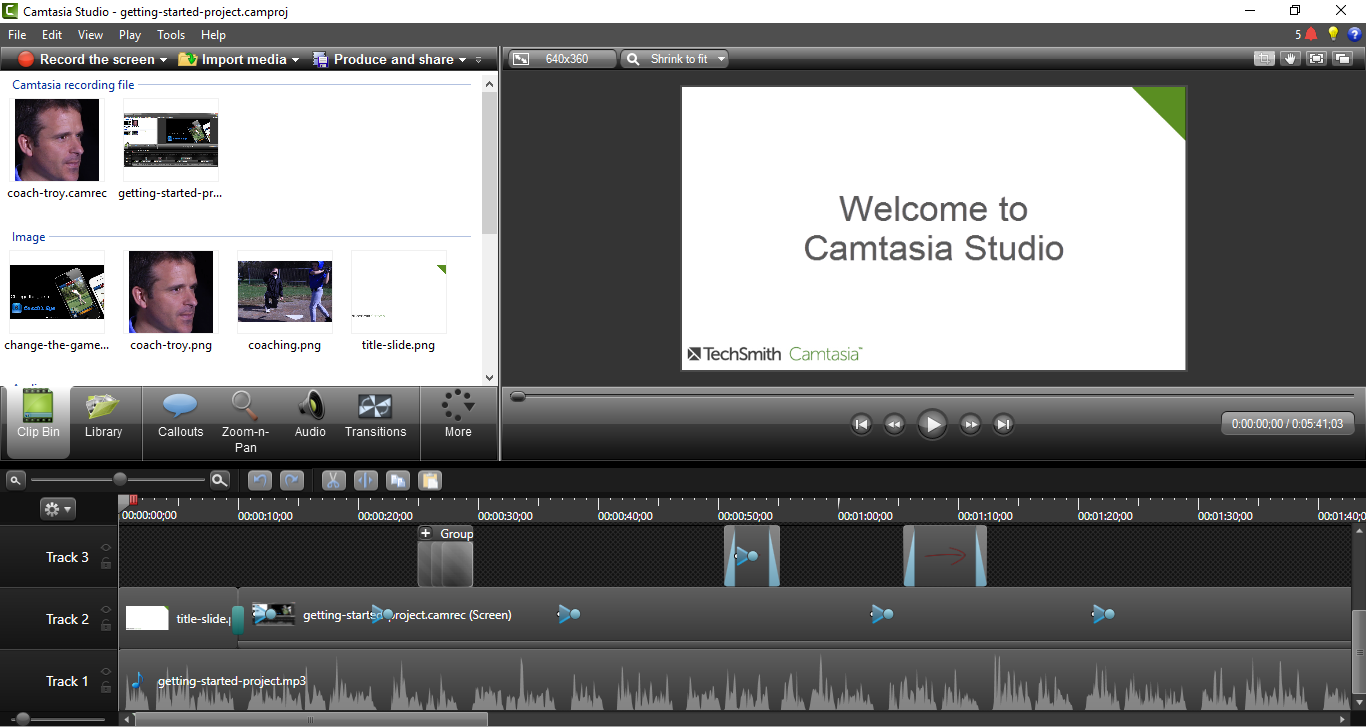Select change-the-game image thumbnail

pyautogui.click(x=57, y=292)
